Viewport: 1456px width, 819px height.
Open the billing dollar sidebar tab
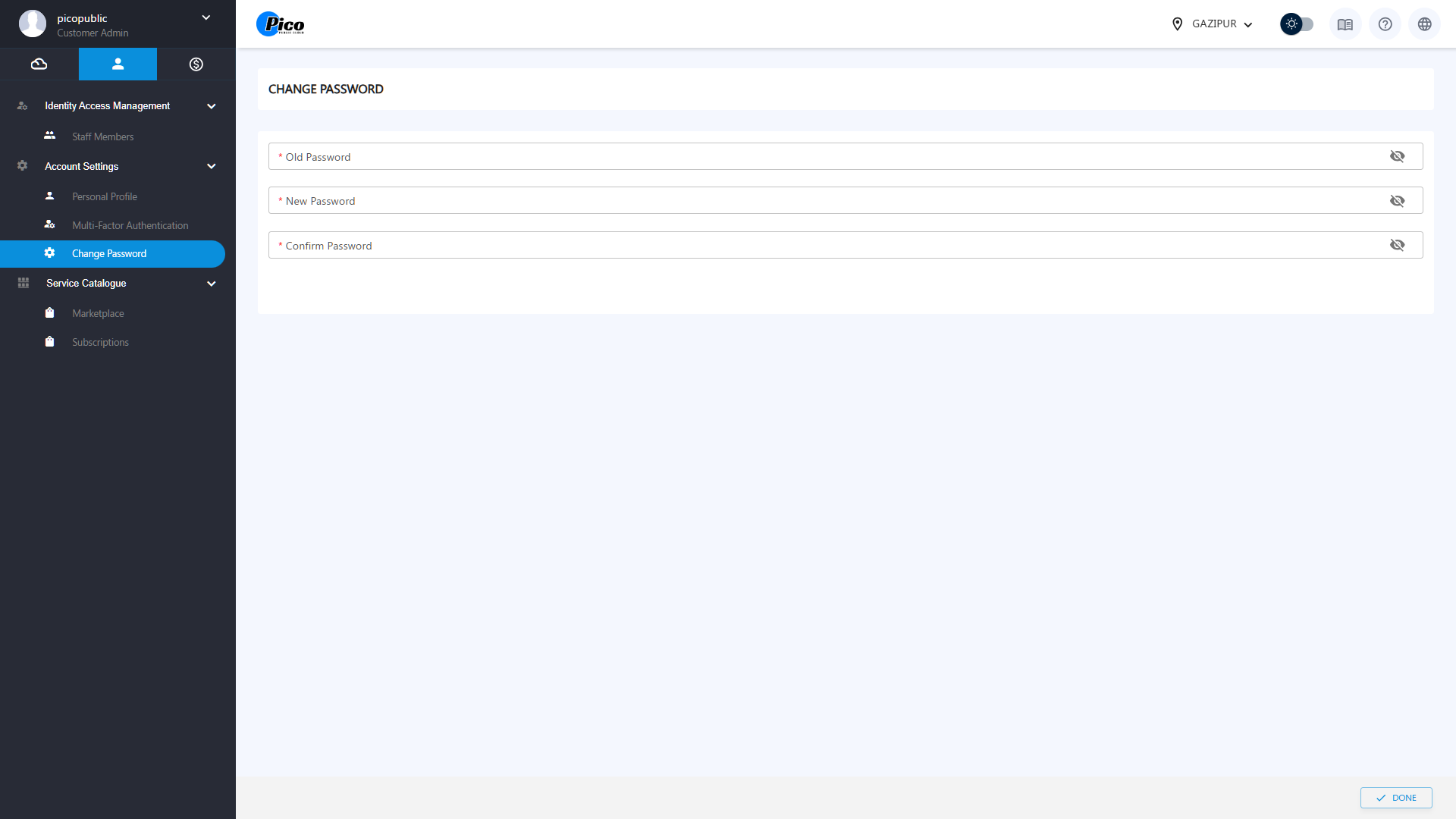click(196, 64)
